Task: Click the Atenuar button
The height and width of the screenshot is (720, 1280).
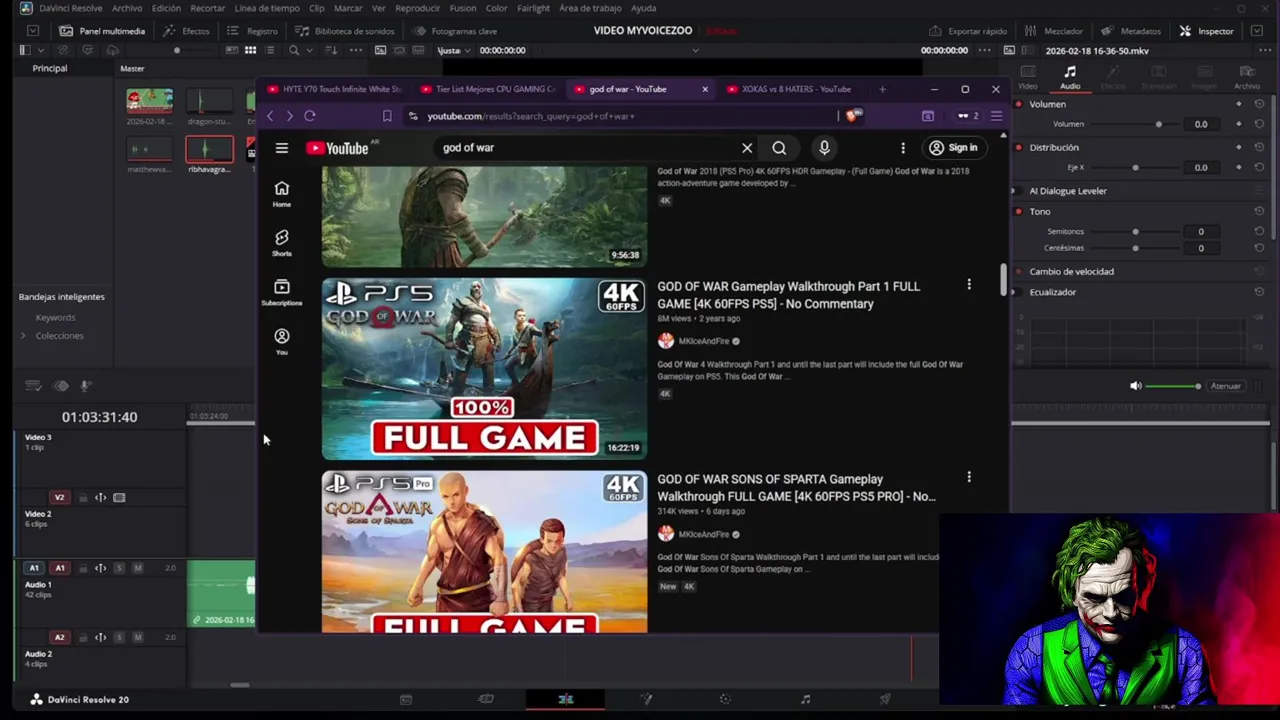Action: pos(1226,386)
